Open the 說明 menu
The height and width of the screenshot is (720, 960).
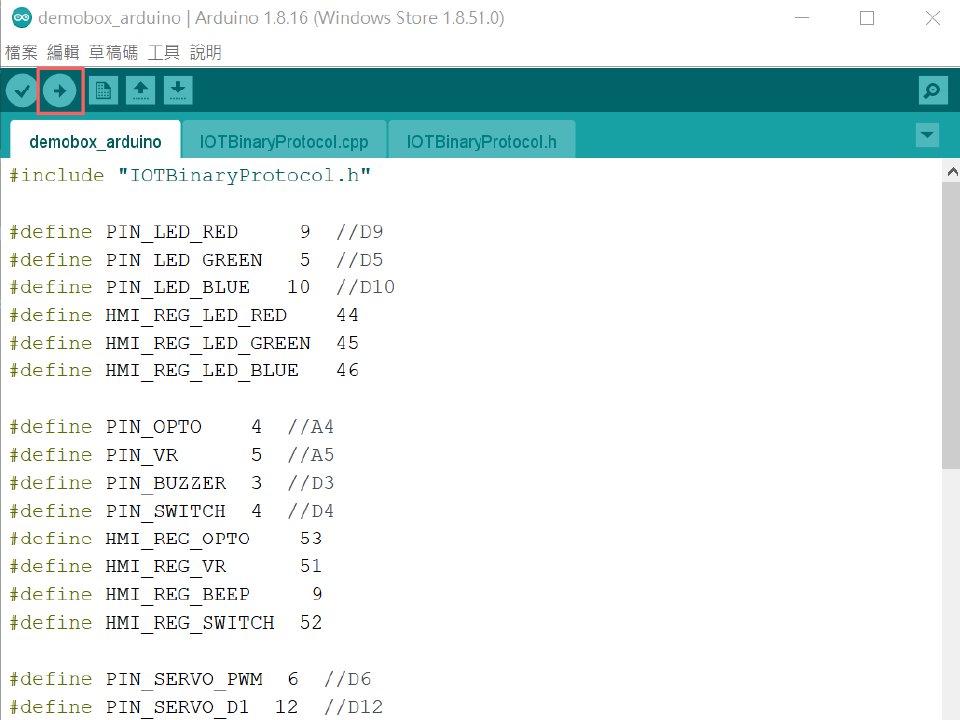(205, 52)
